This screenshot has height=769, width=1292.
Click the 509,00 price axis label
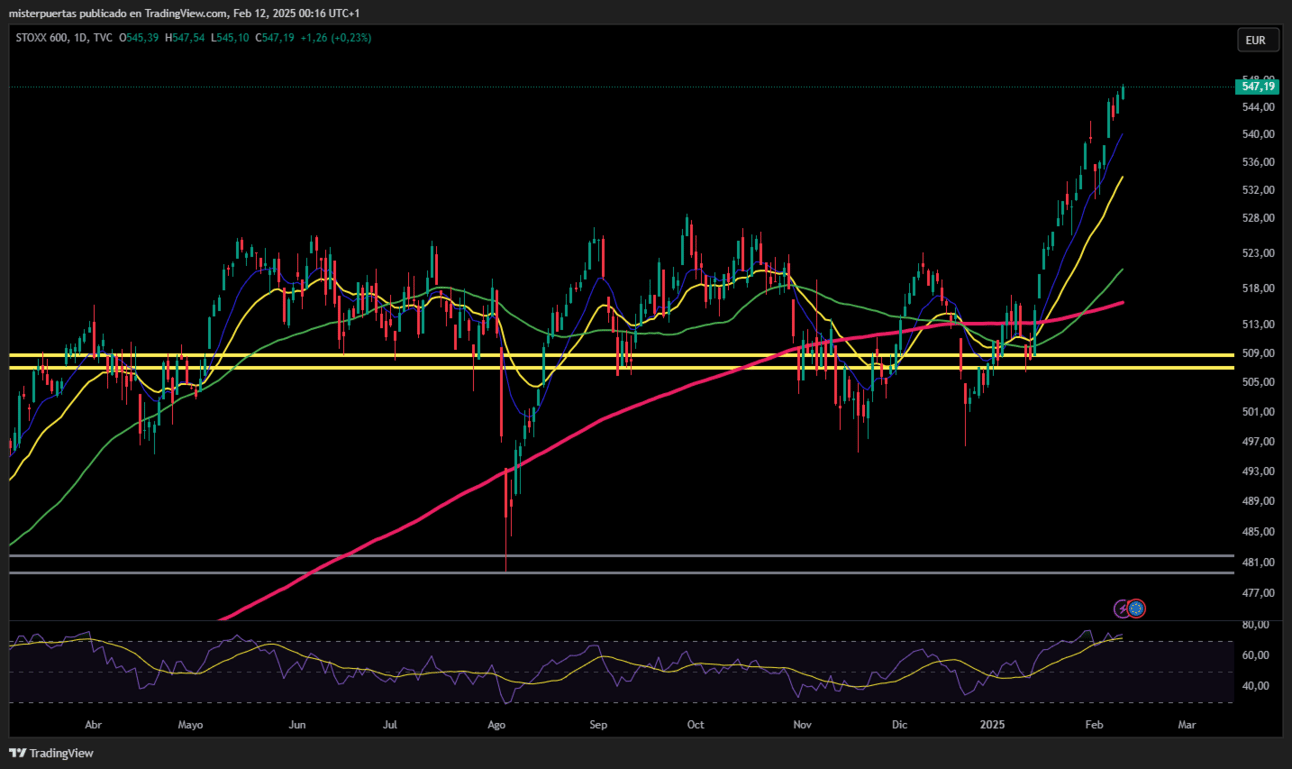[1258, 352]
